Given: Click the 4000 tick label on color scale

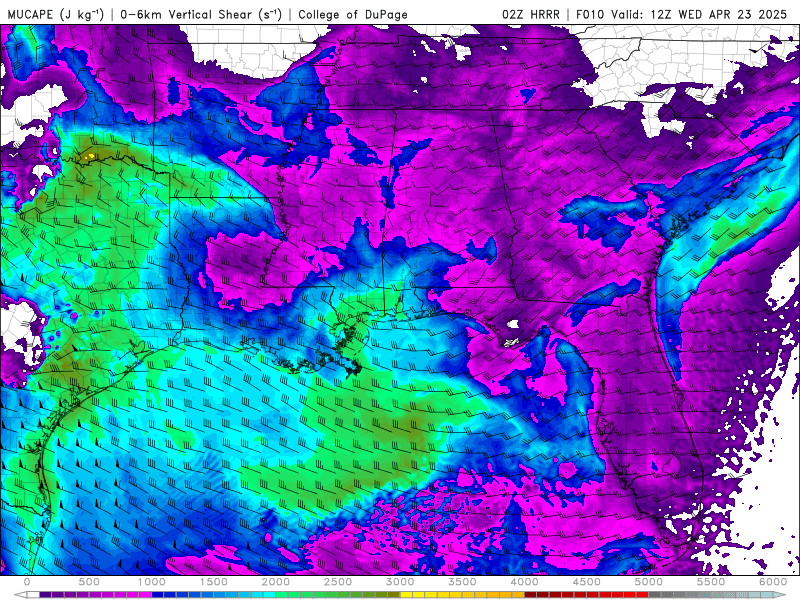Looking at the screenshot, I should [x=525, y=582].
